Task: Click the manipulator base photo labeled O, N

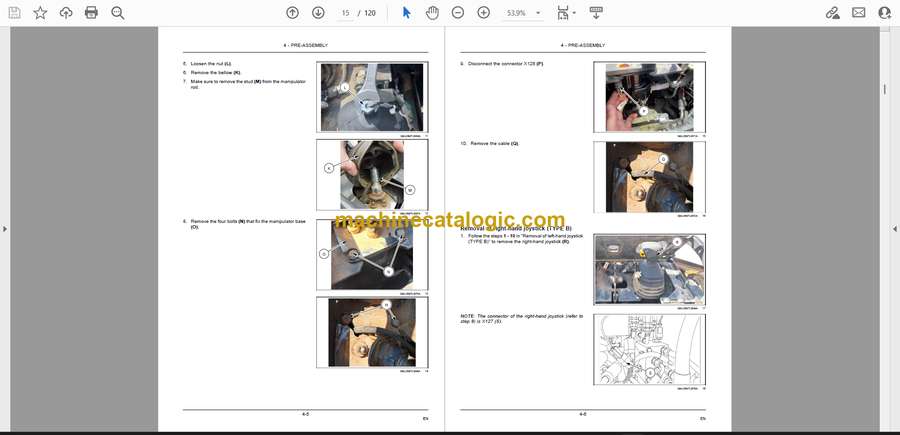Action: (372, 255)
